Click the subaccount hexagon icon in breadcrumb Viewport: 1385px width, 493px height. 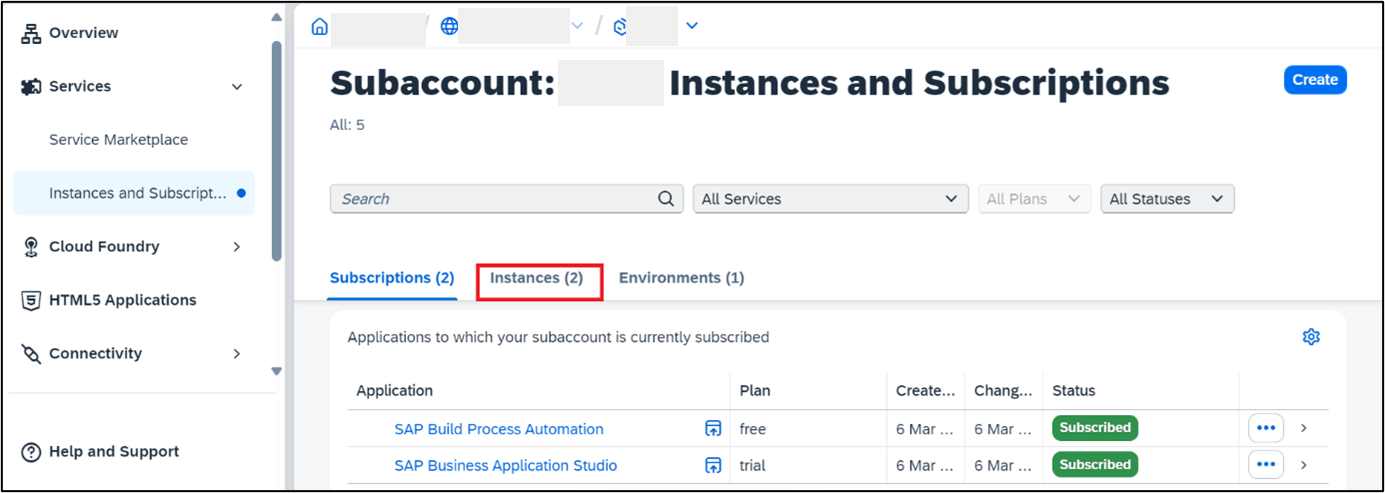[620, 26]
